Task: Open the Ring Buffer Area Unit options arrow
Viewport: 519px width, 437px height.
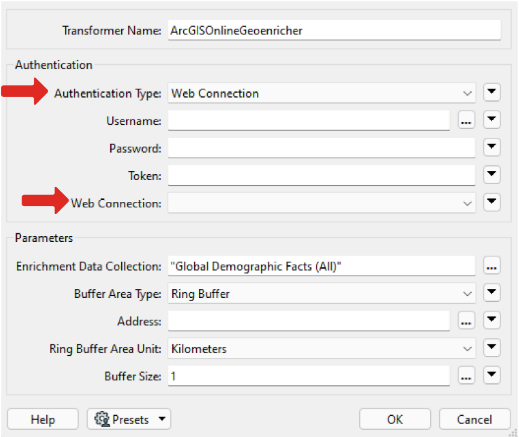Action: (x=492, y=348)
